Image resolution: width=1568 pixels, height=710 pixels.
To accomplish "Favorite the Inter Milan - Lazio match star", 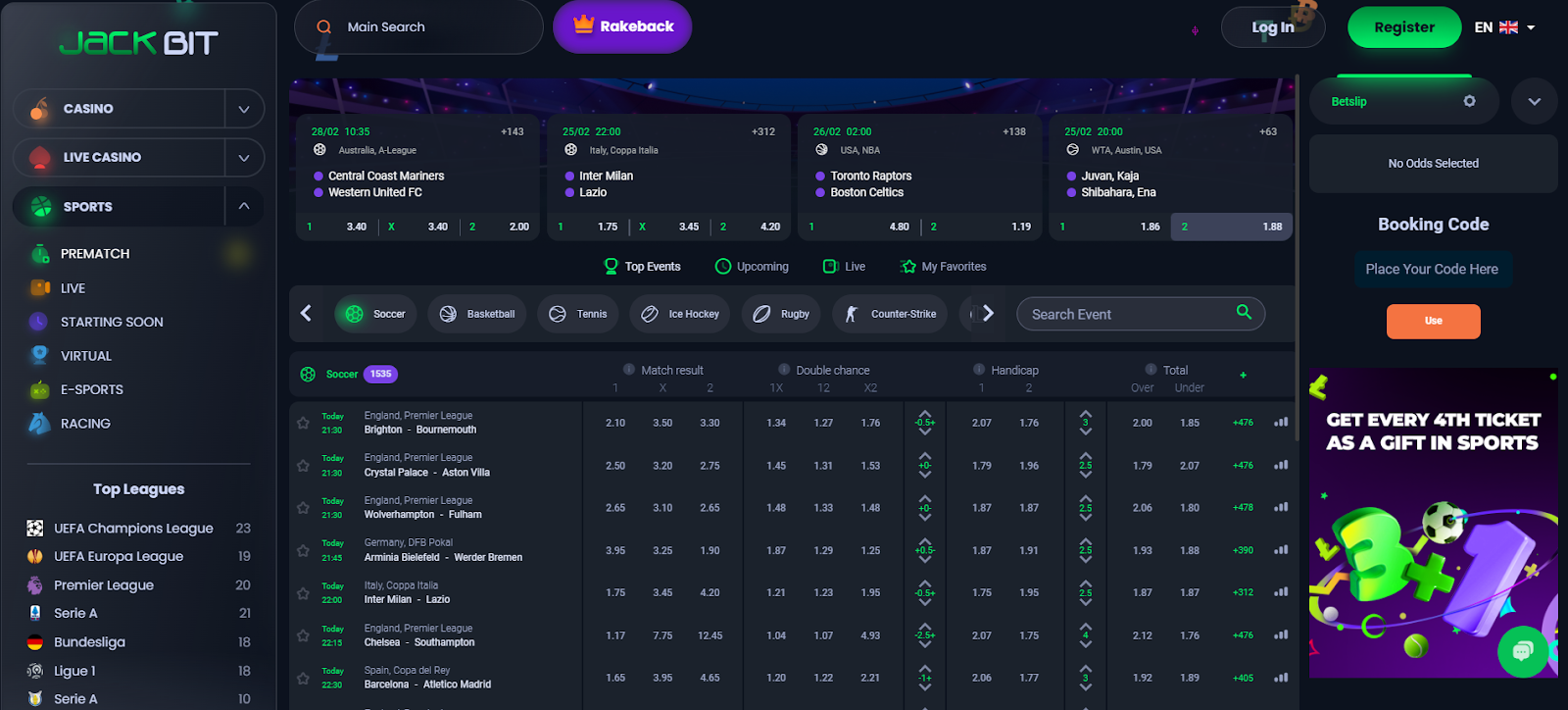I will pyautogui.click(x=304, y=593).
